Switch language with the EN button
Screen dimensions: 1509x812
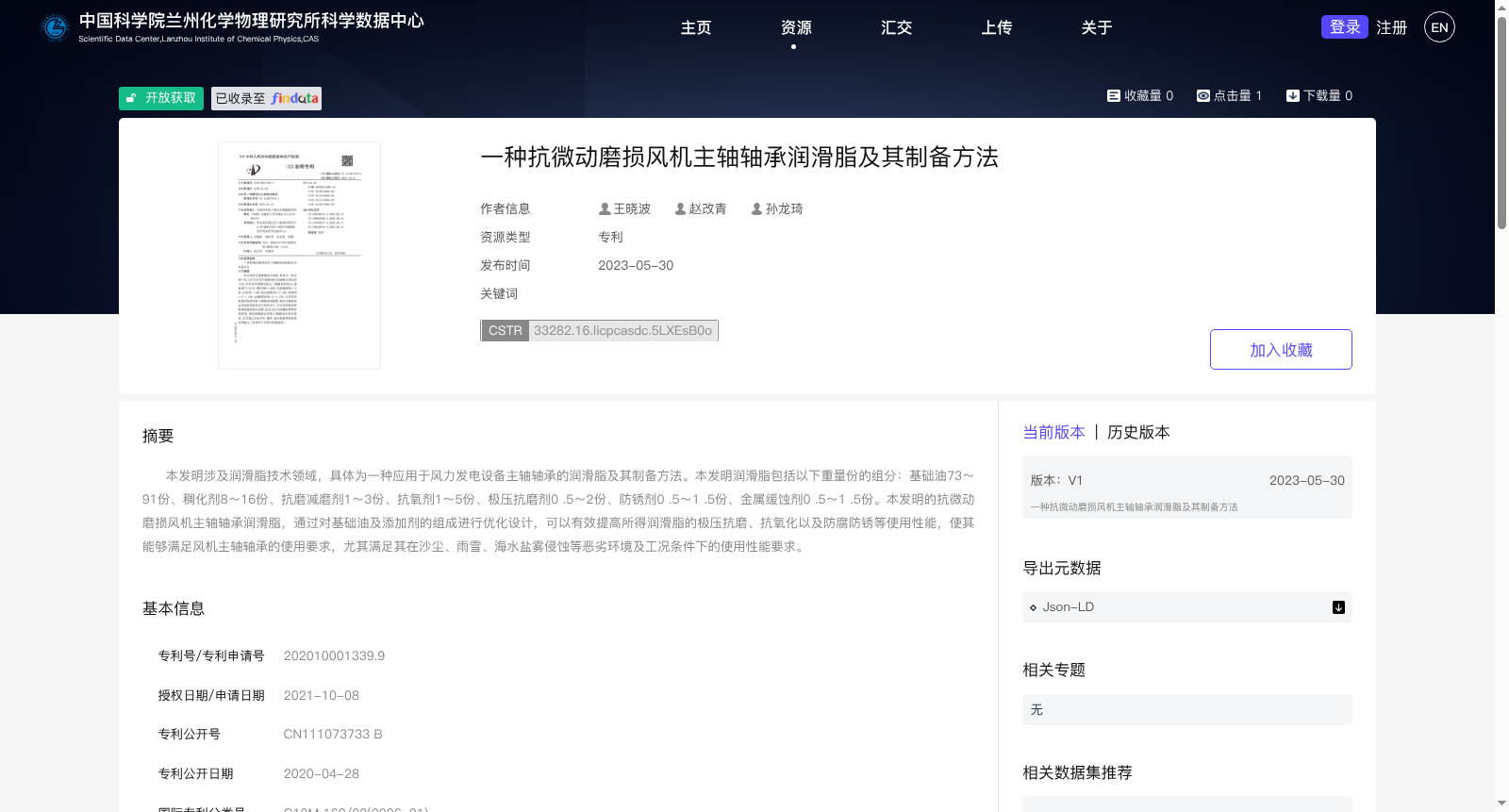coord(1439,27)
